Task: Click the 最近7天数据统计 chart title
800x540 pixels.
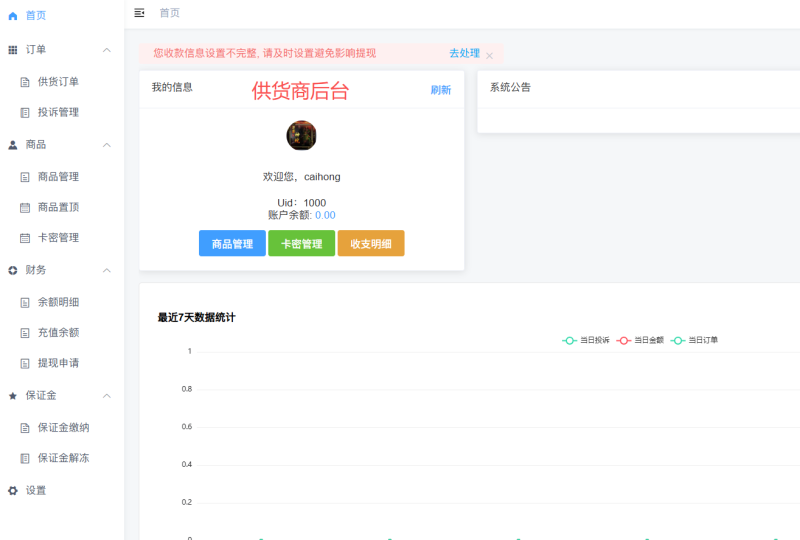Action: click(x=196, y=317)
